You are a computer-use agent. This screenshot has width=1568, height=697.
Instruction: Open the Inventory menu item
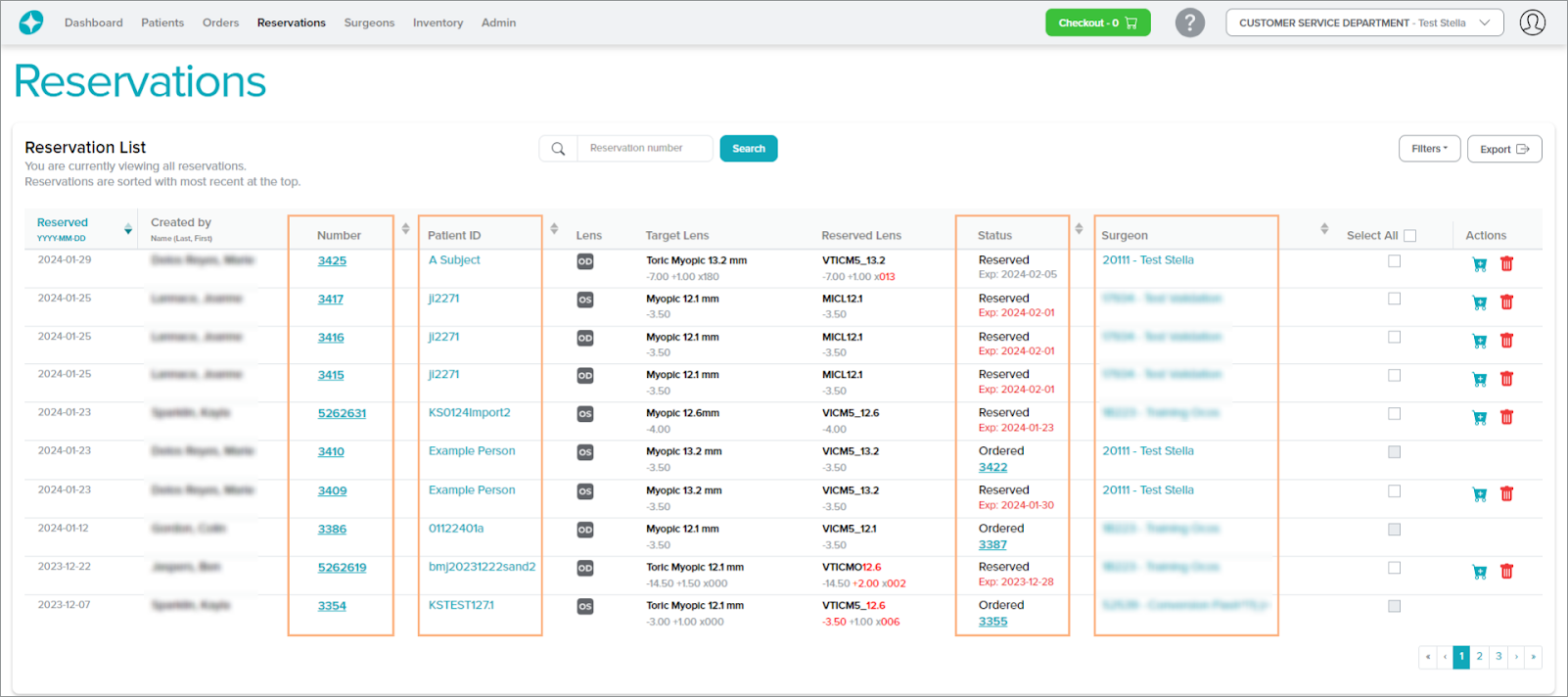pos(438,23)
